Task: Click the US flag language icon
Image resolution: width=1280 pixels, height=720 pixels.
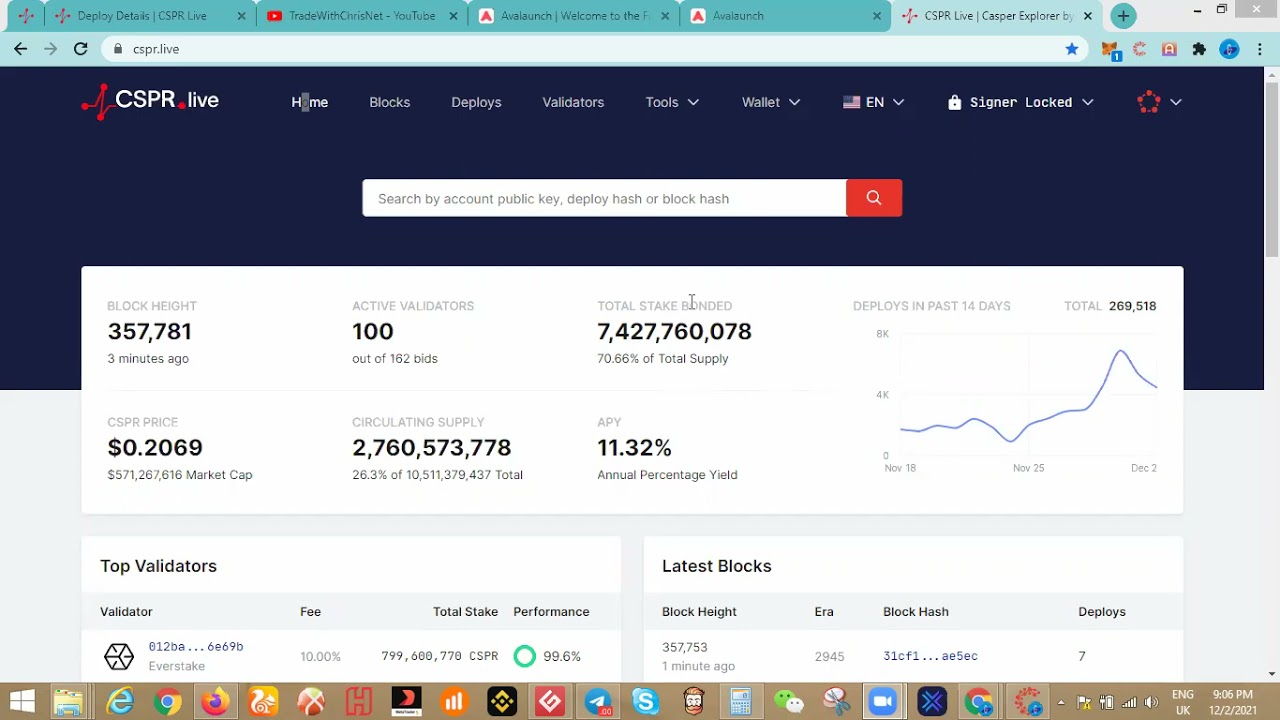Action: point(852,102)
